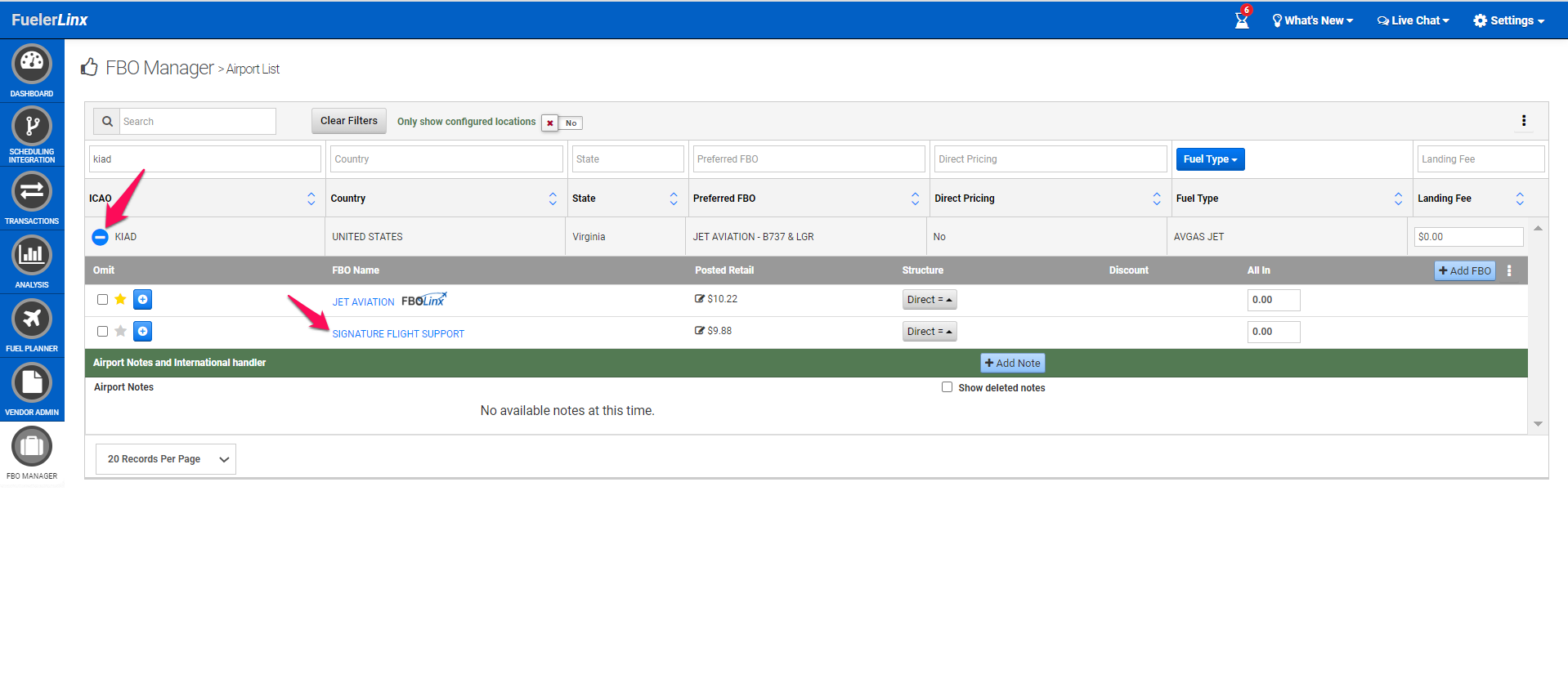This screenshot has height=692, width=1568.
Task: Click the Country filter field
Action: [446, 159]
